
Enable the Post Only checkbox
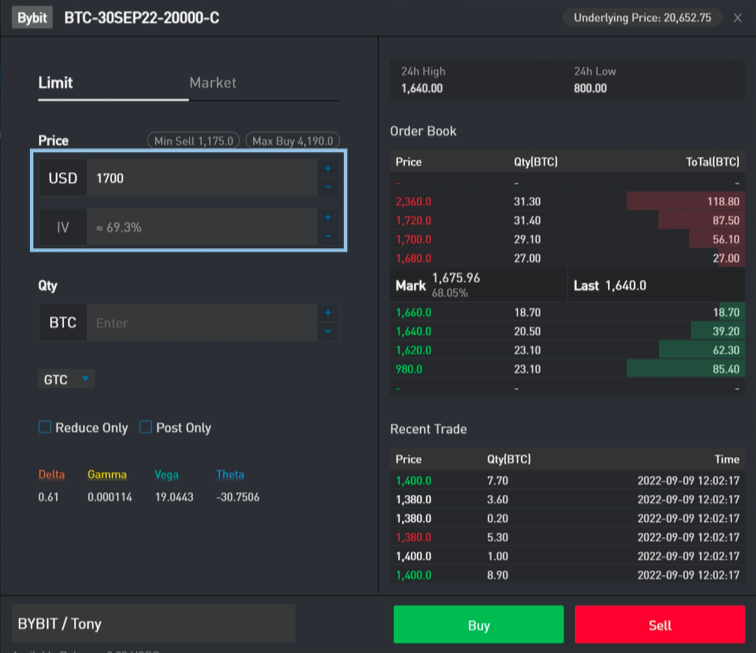coord(146,427)
